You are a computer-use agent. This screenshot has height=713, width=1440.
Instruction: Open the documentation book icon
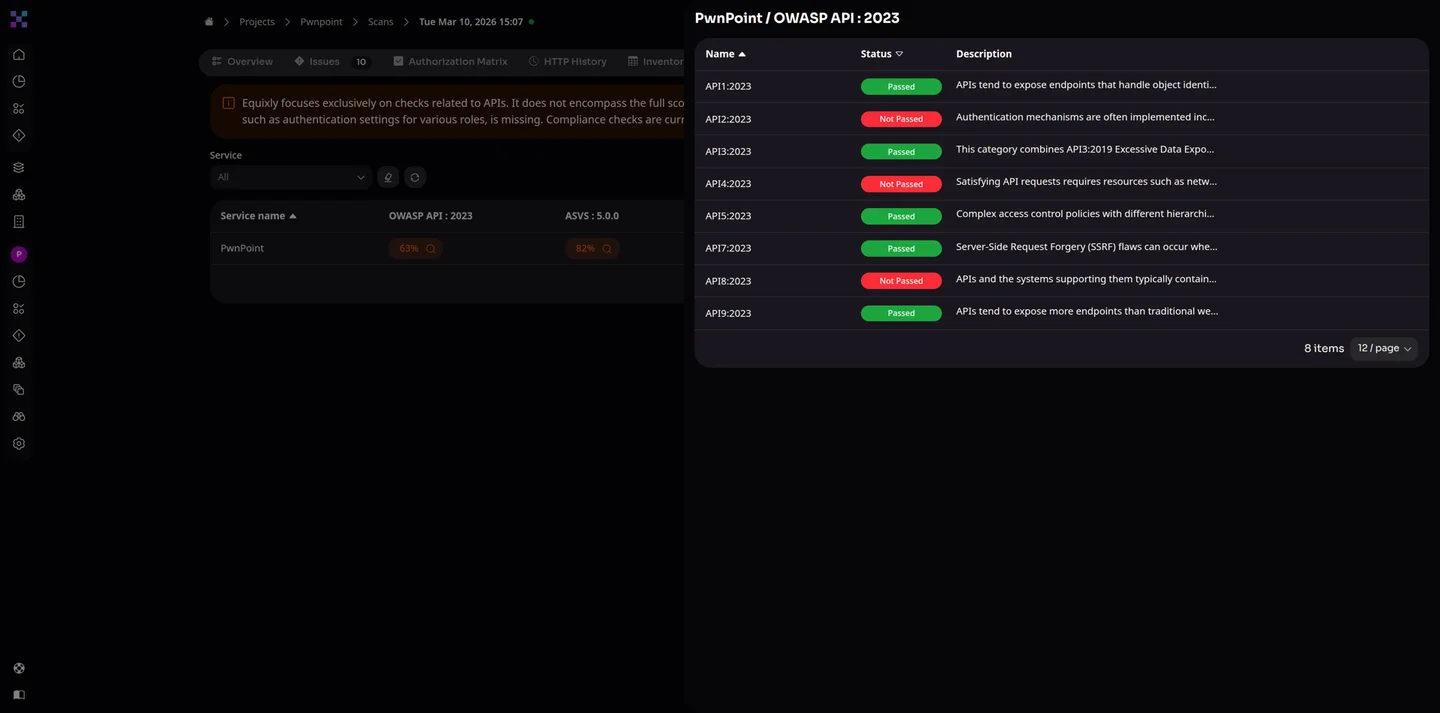tap(19, 694)
